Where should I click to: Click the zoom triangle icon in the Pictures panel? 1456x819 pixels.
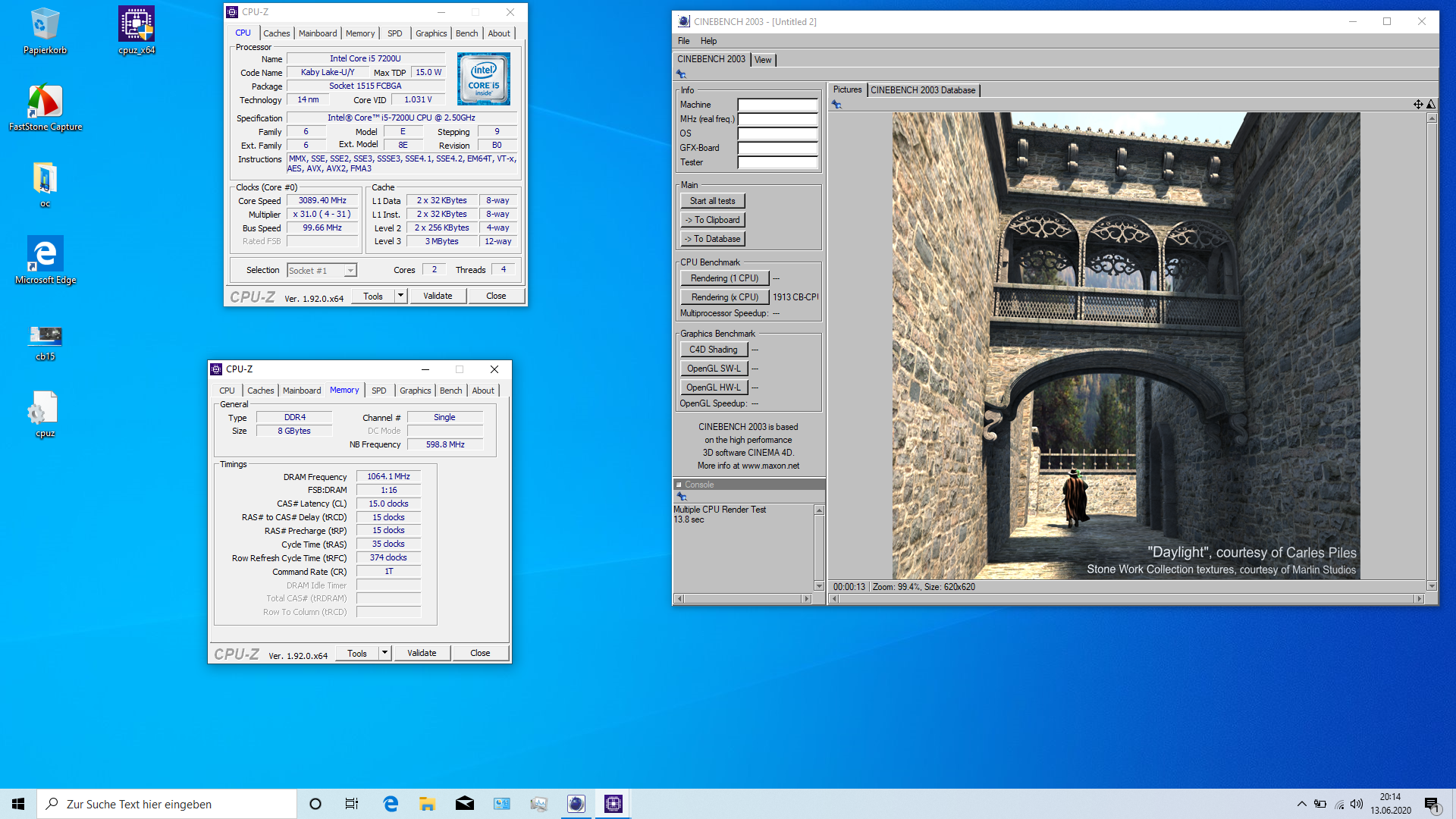coord(1431,105)
